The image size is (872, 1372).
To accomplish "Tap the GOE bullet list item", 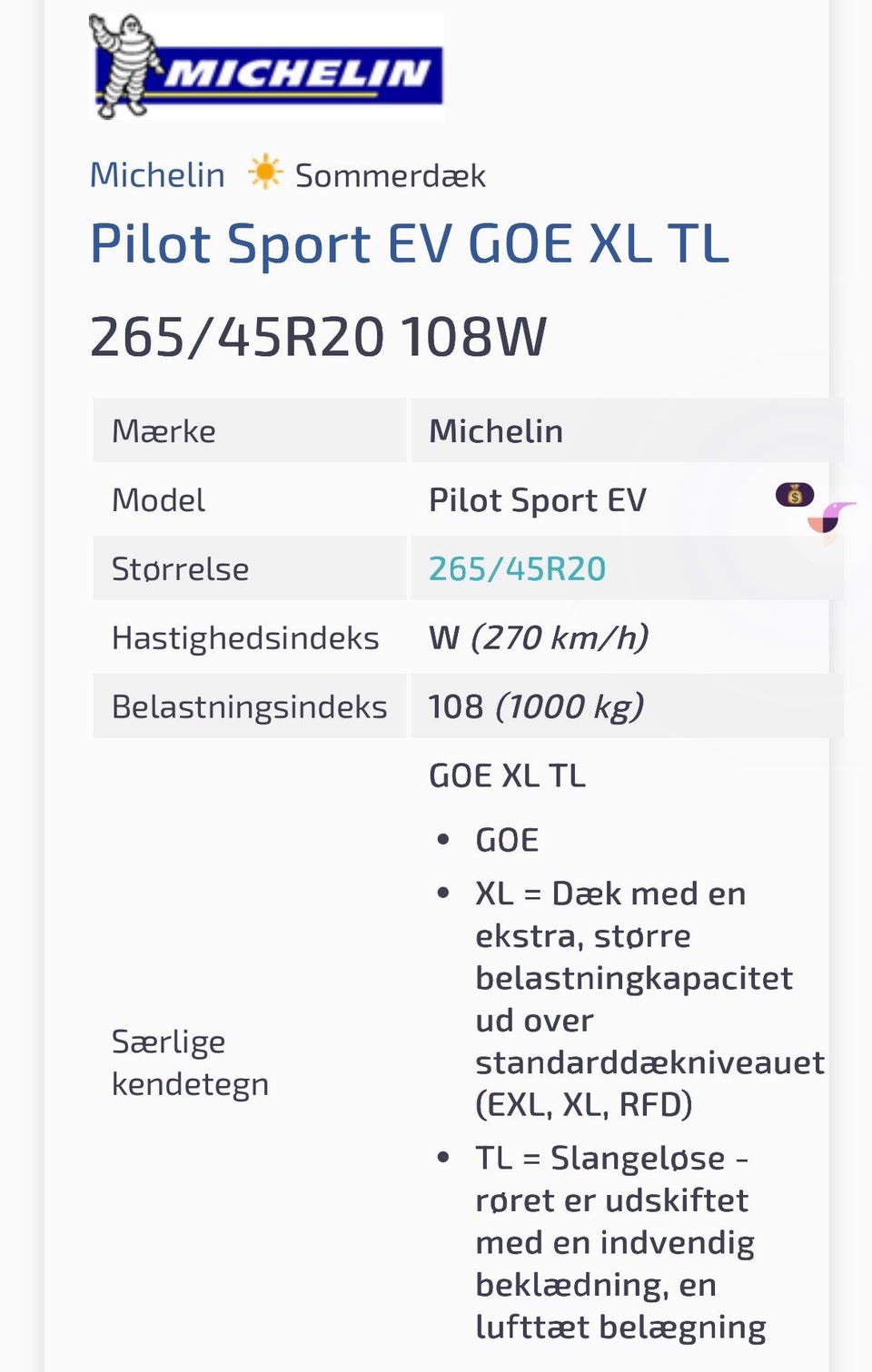I will pos(507,841).
